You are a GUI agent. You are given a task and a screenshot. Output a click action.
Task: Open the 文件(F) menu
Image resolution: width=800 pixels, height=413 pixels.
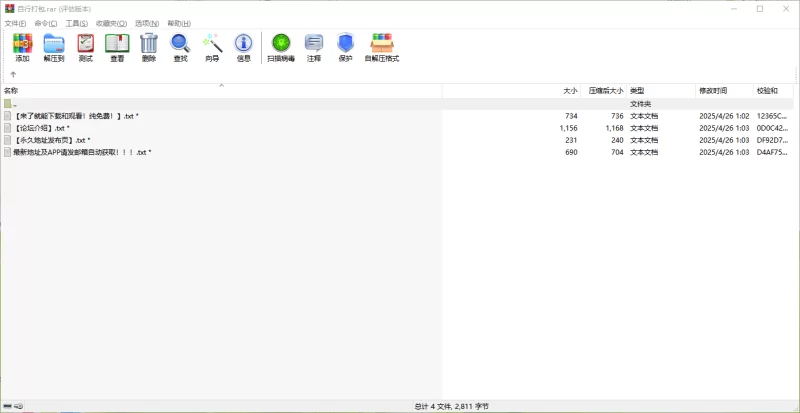pos(15,23)
